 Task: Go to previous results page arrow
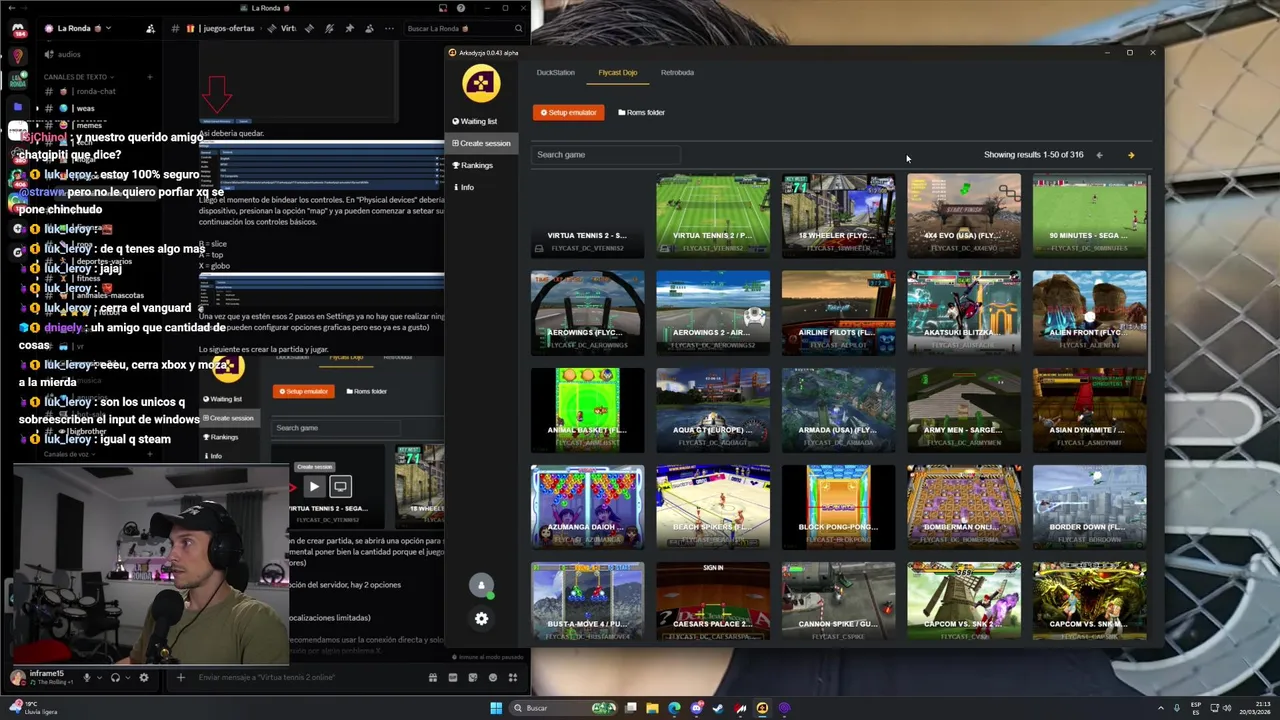1099,155
